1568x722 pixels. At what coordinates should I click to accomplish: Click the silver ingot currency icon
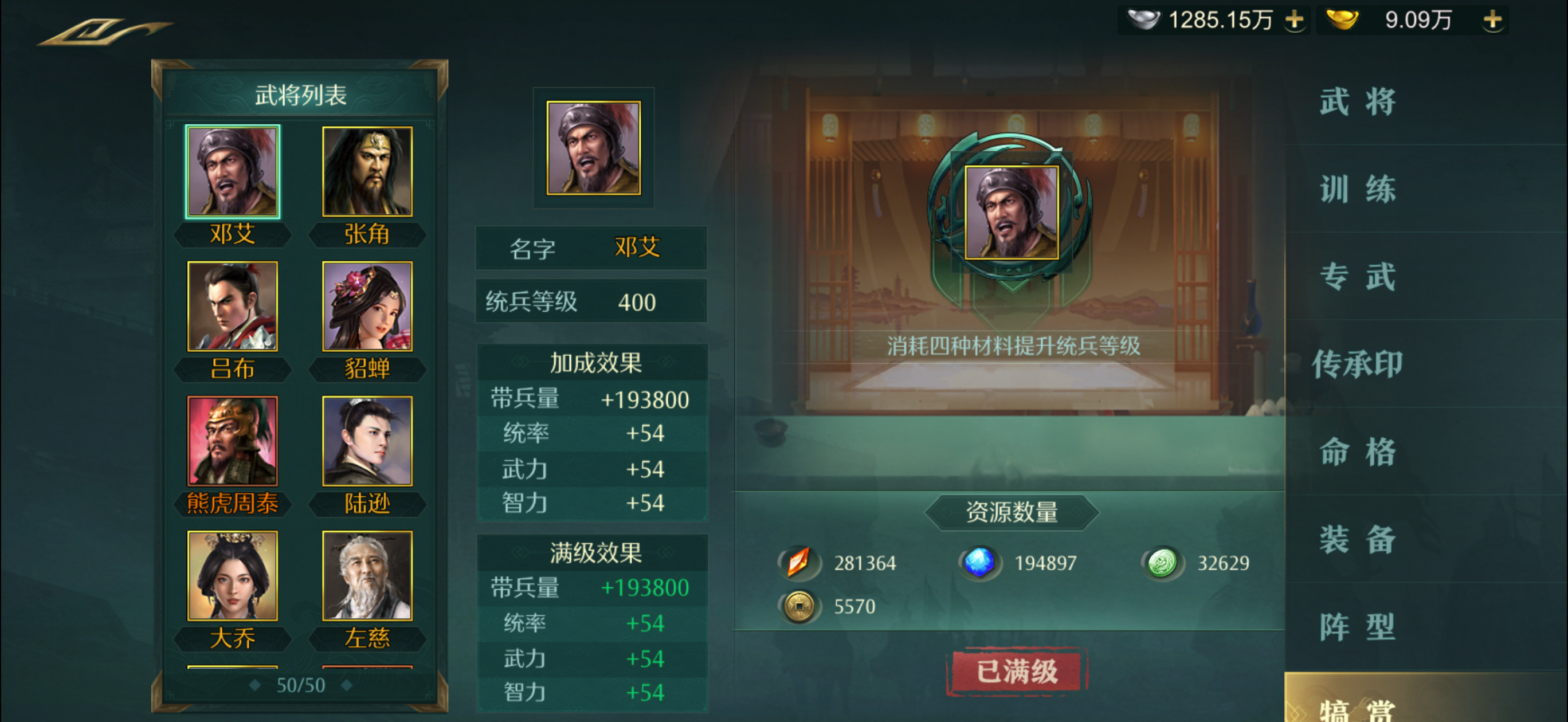pos(1143,20)
